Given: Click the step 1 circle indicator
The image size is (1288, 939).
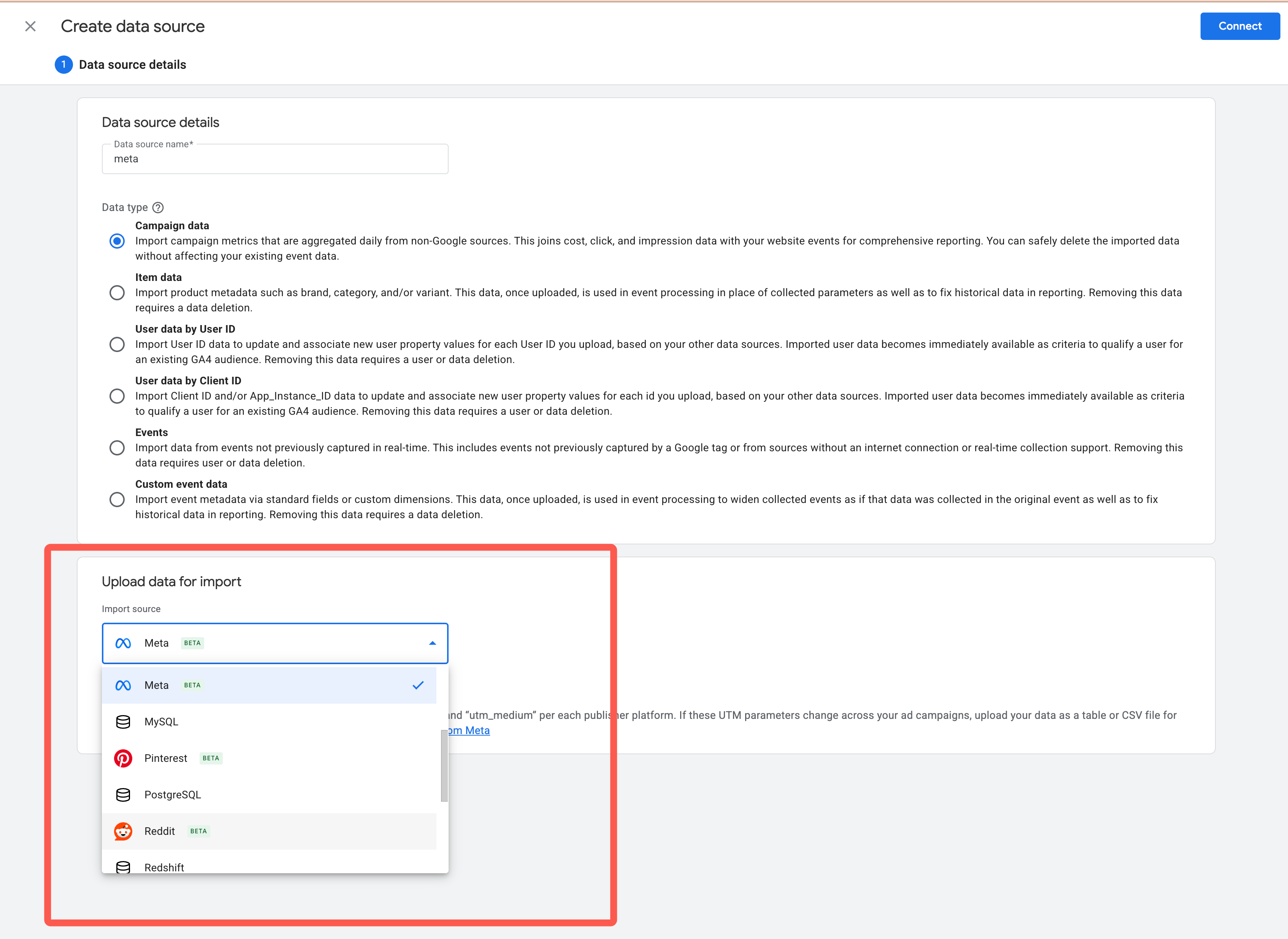Looking at the screenshot, I should tap(63, 65).
